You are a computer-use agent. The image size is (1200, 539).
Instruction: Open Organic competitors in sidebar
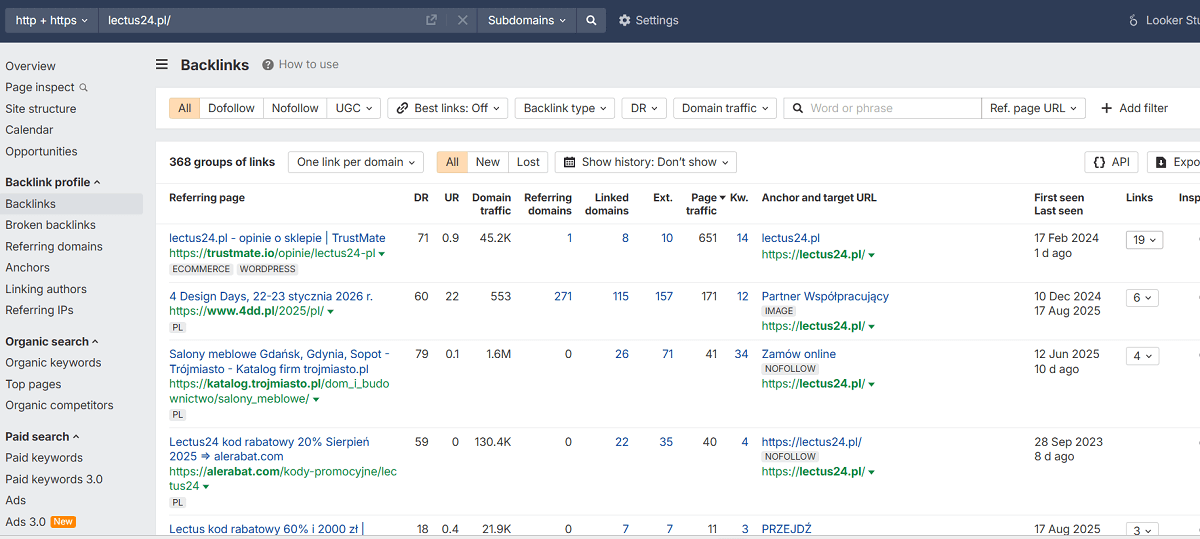click(59, 406)
